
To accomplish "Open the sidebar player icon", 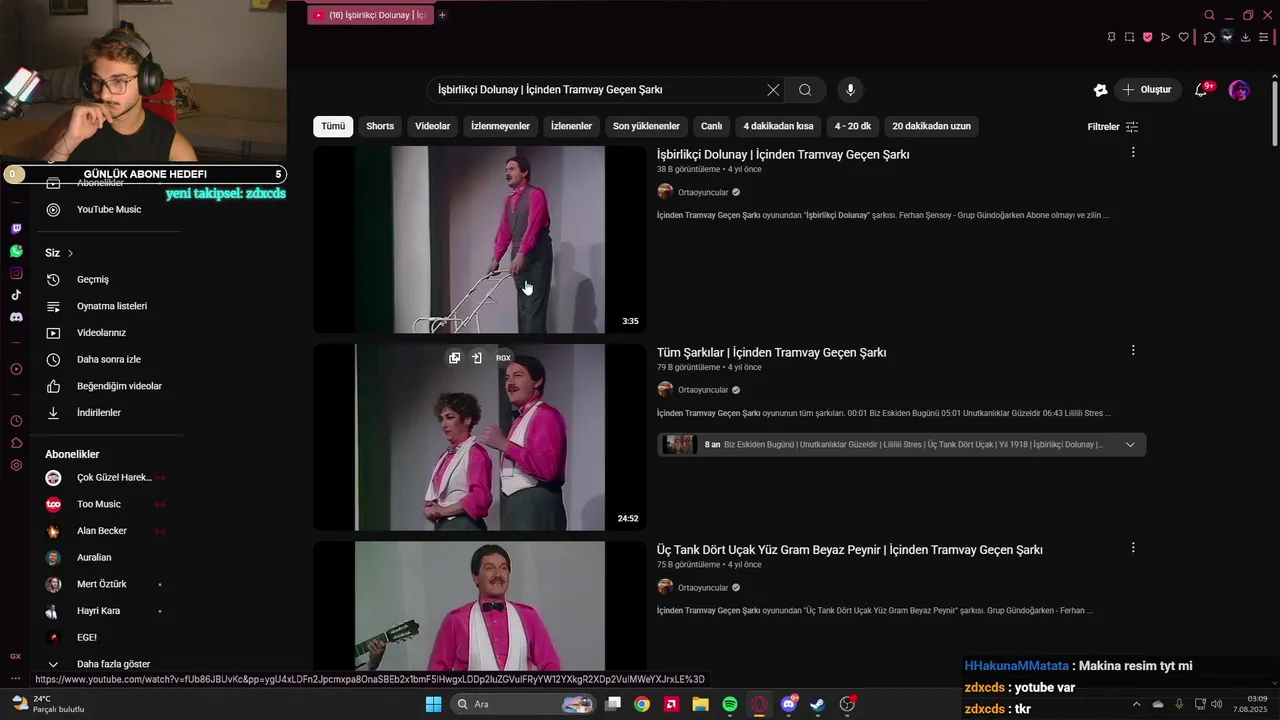I will [x=16, y=369].
